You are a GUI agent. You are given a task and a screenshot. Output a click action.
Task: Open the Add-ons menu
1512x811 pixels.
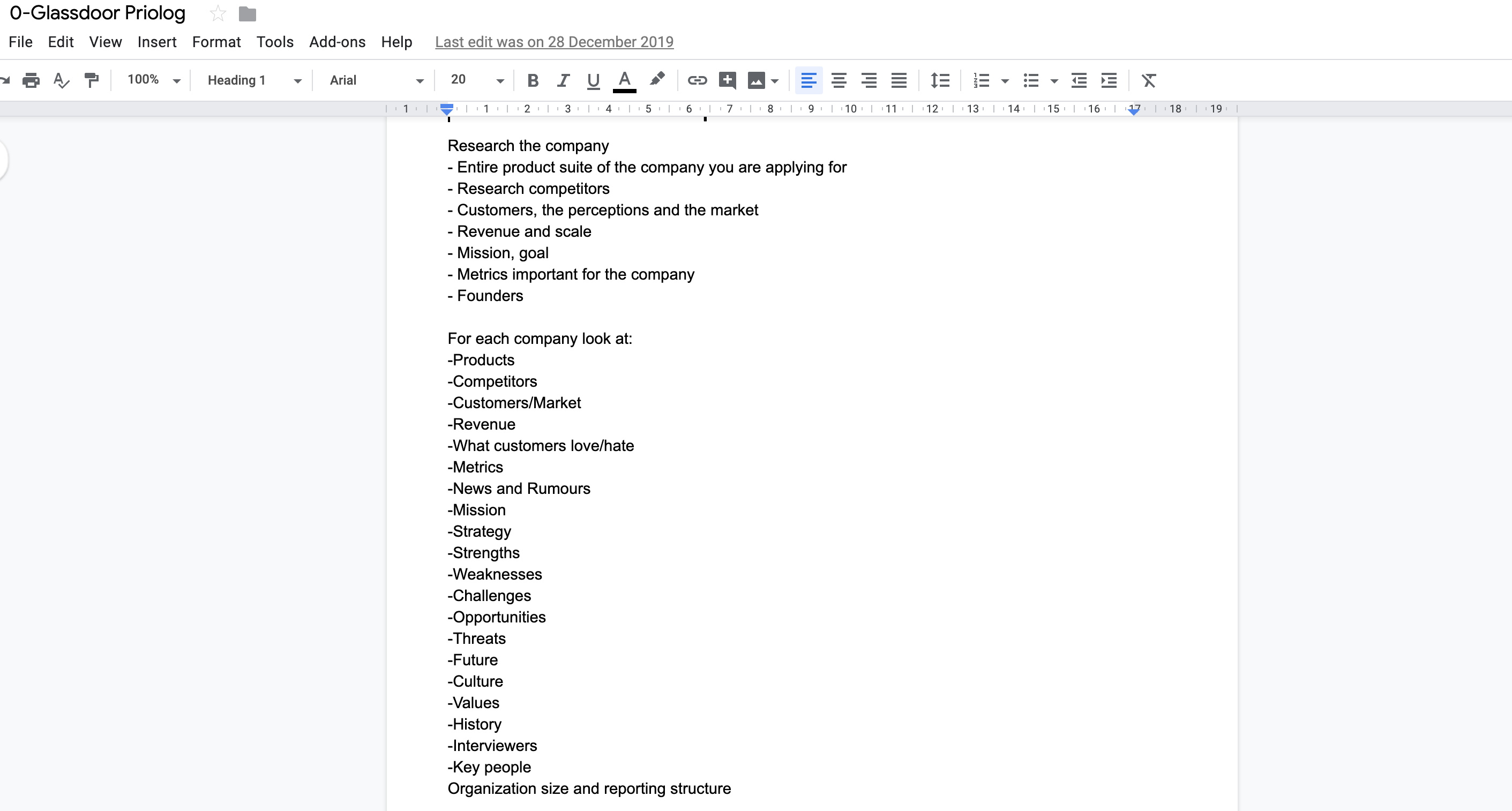point(338,42)
